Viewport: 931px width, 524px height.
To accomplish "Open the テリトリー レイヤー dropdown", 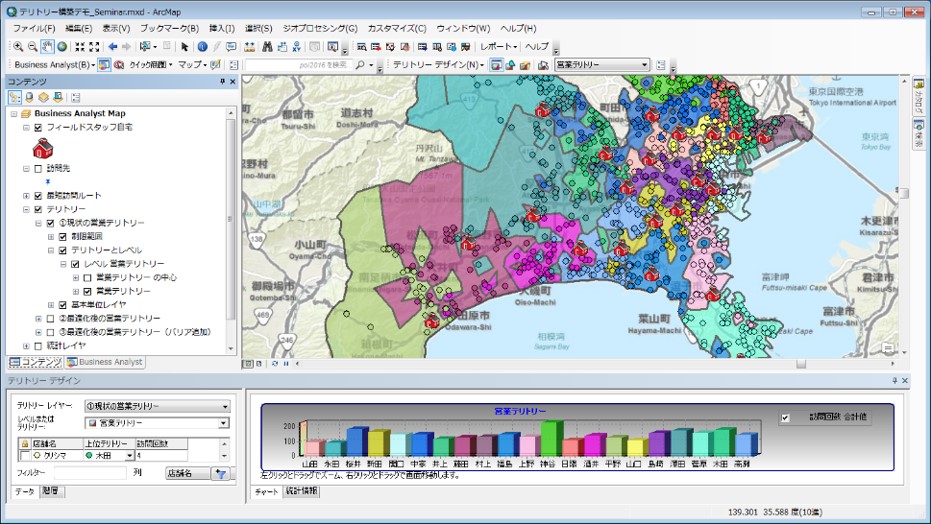I will (x=157, y=407).
